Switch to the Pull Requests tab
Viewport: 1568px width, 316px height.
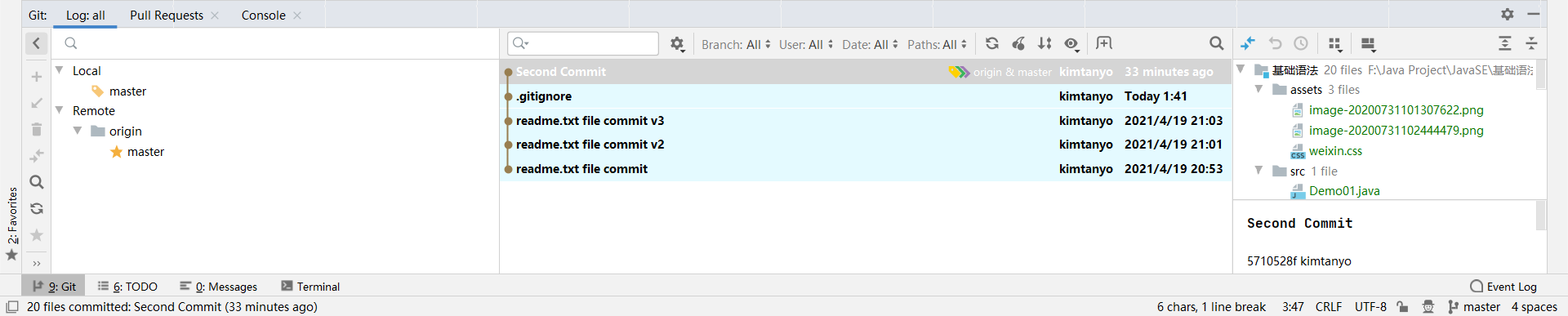pos(167,15)
